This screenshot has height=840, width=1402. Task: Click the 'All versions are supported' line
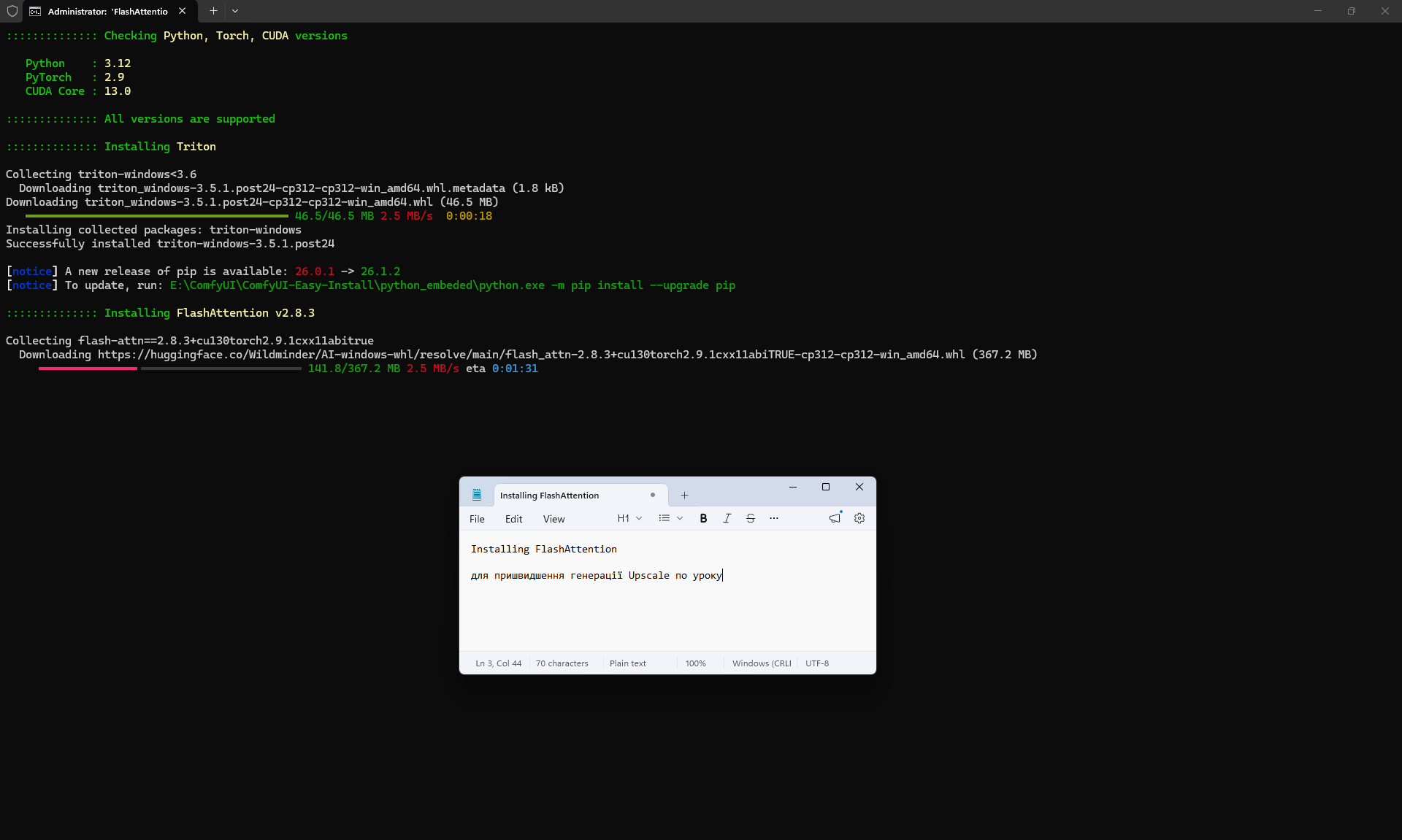point(190,119)
